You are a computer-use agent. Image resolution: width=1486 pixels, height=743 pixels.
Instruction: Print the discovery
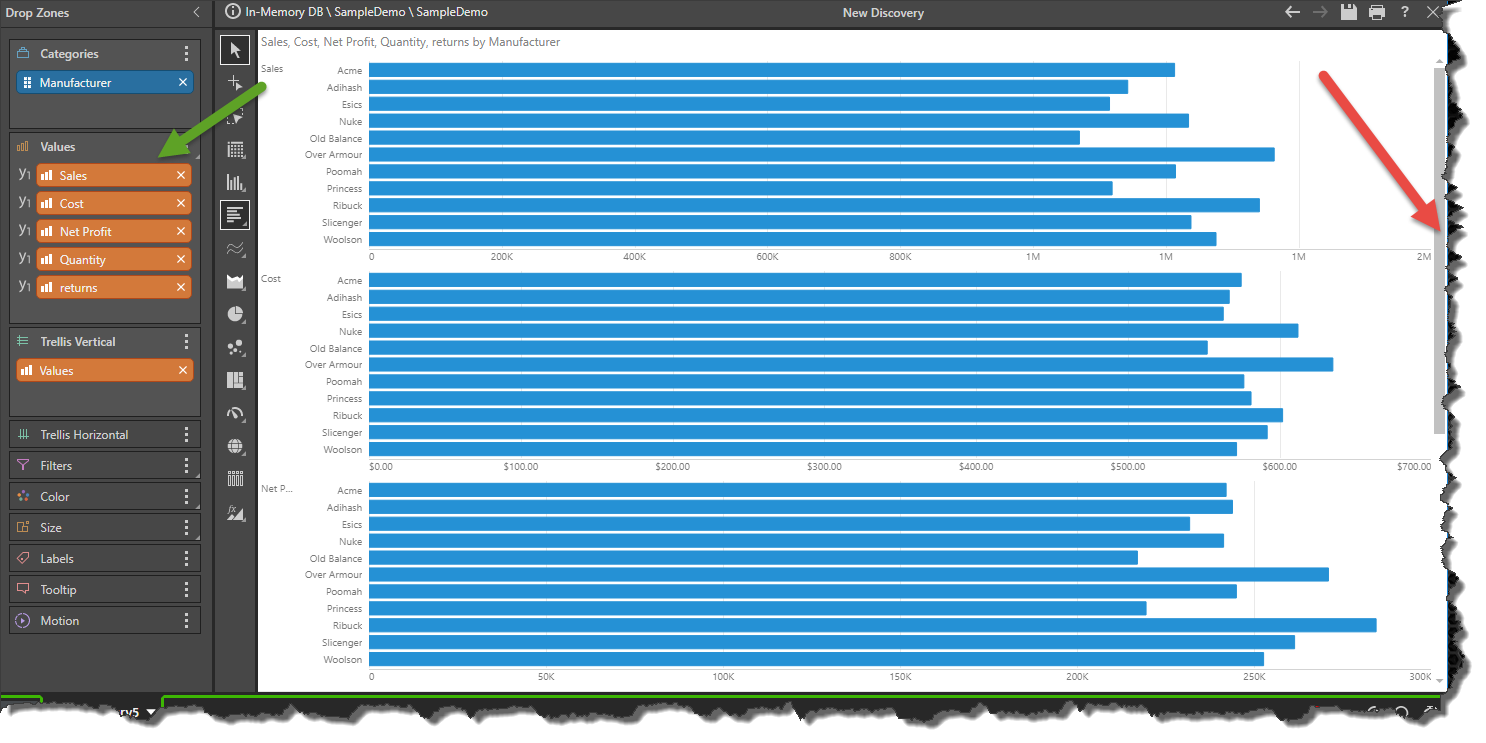(1376, 12)
